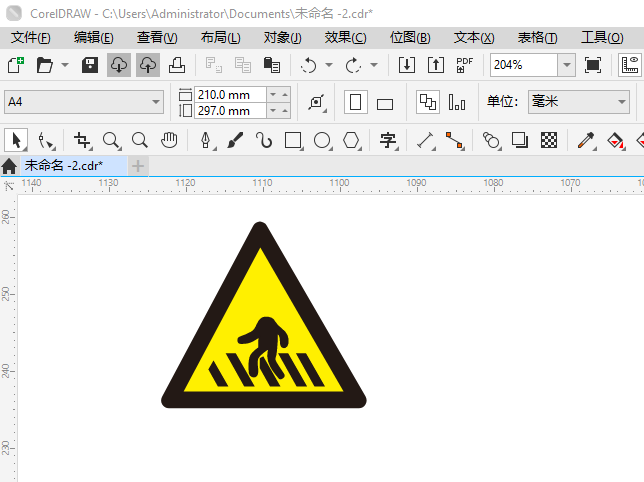
Task: Click the Save floppy disk icon
Action: (90, 65)
